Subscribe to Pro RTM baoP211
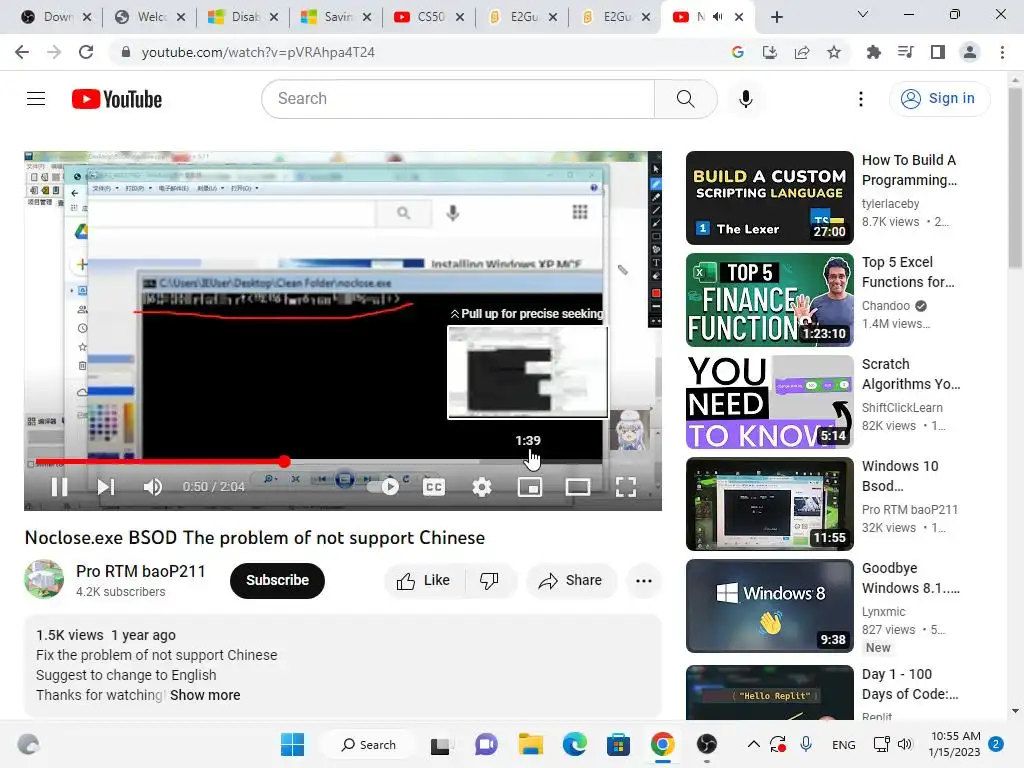The image size is (1024, 768). pos(277,581)
